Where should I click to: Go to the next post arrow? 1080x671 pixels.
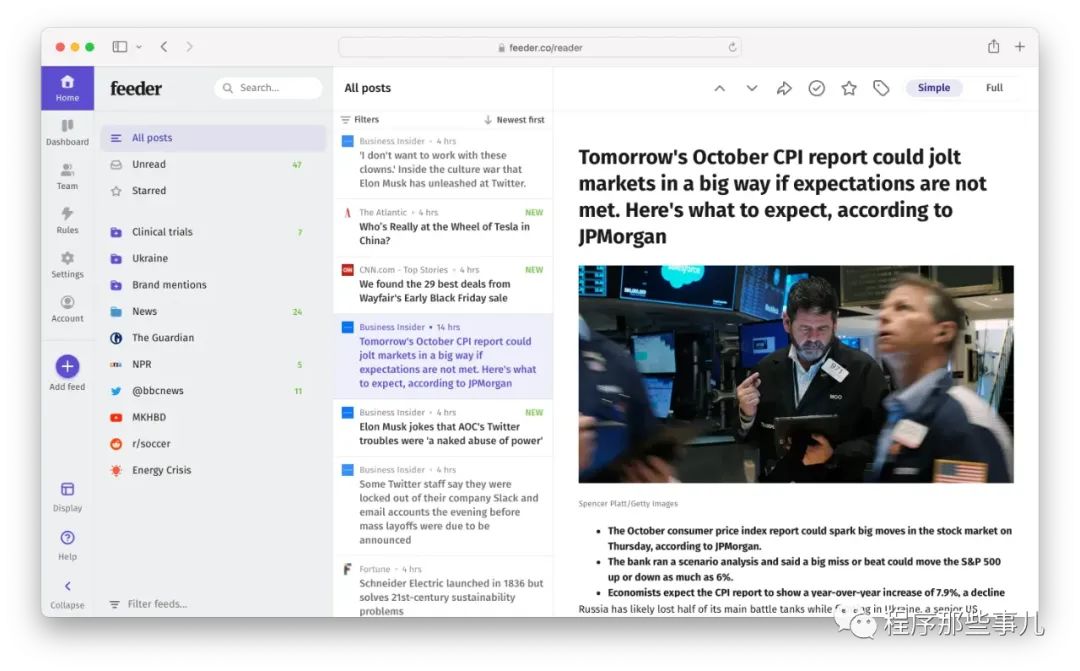point(751,88)
